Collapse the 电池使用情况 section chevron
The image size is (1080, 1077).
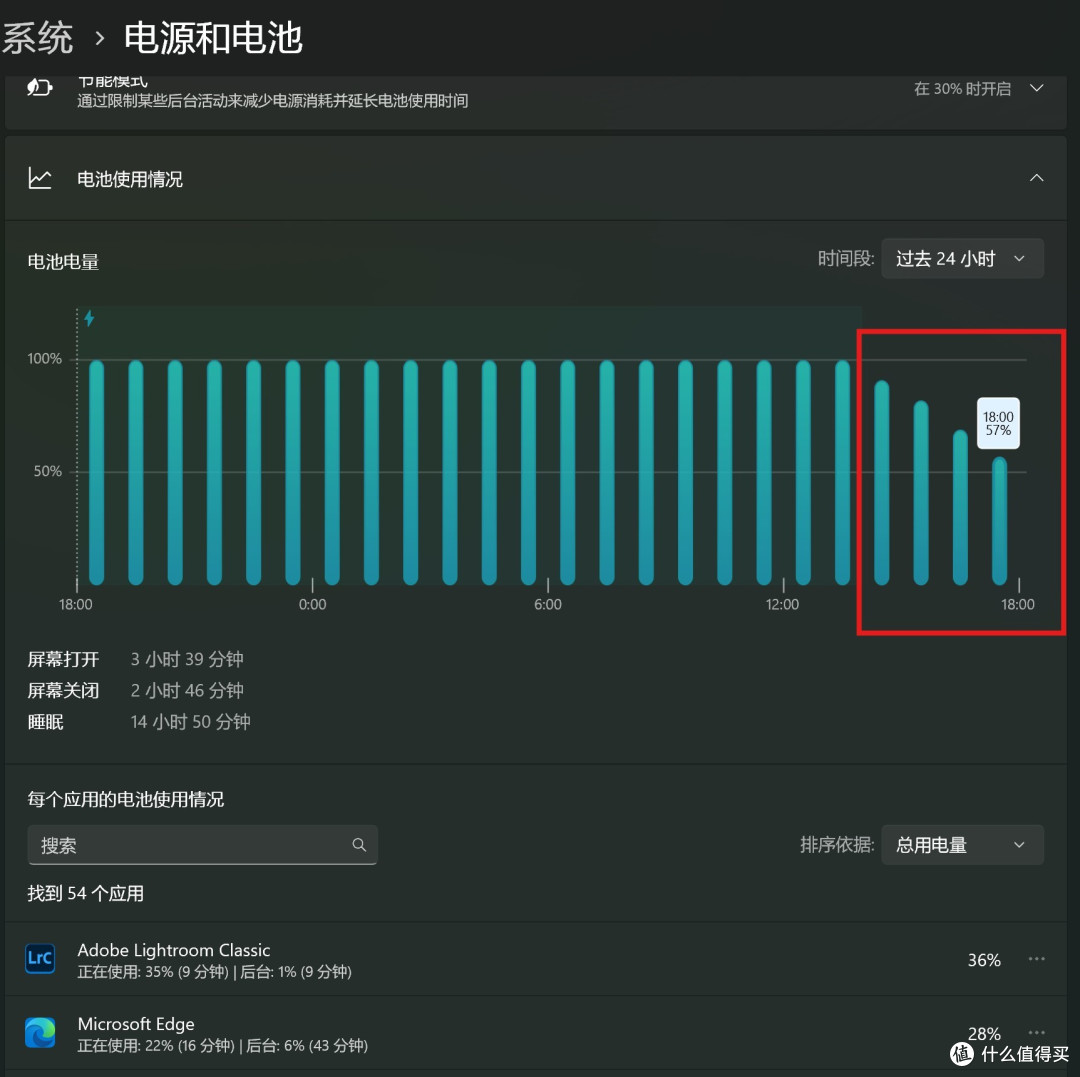click(1036, 178)
